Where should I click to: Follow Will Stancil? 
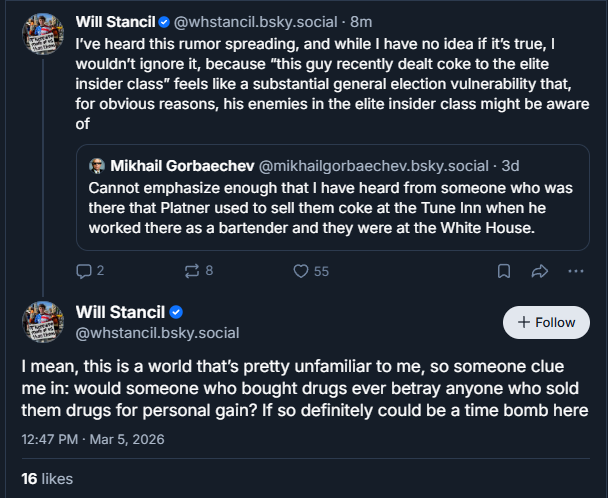coord(546,322)
